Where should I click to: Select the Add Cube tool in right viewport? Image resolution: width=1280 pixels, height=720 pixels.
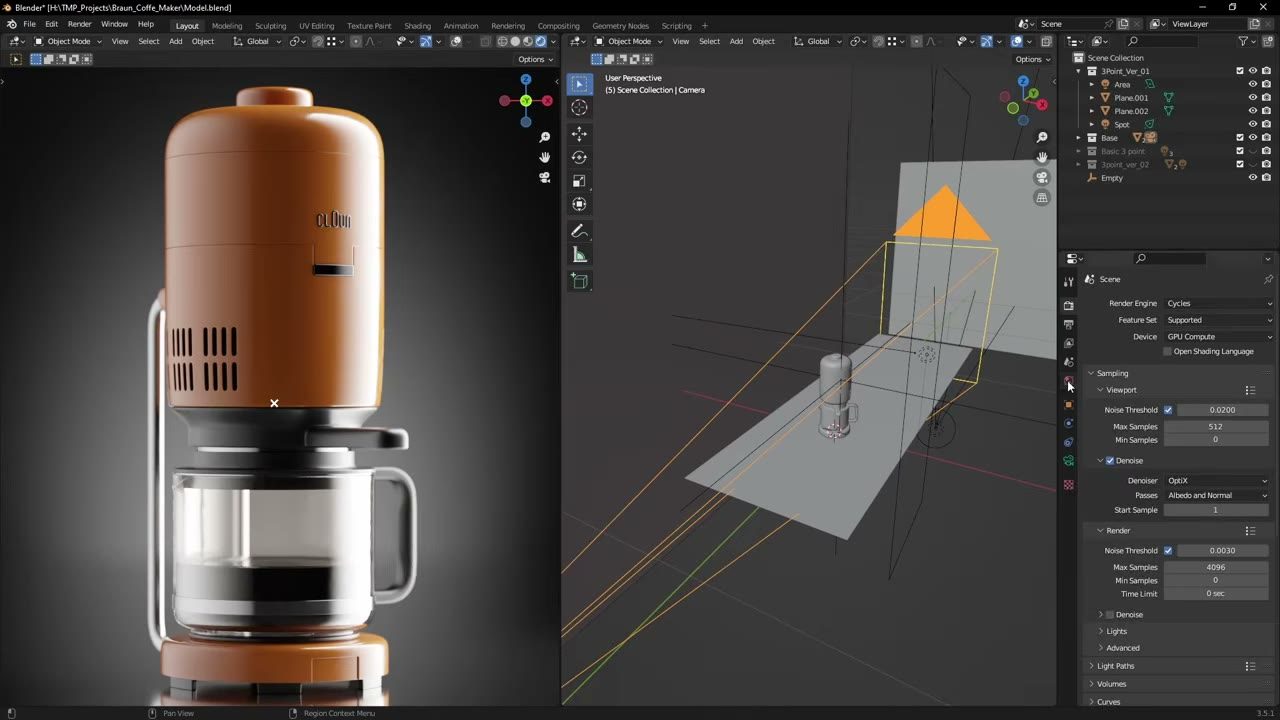tap(579, 282)
